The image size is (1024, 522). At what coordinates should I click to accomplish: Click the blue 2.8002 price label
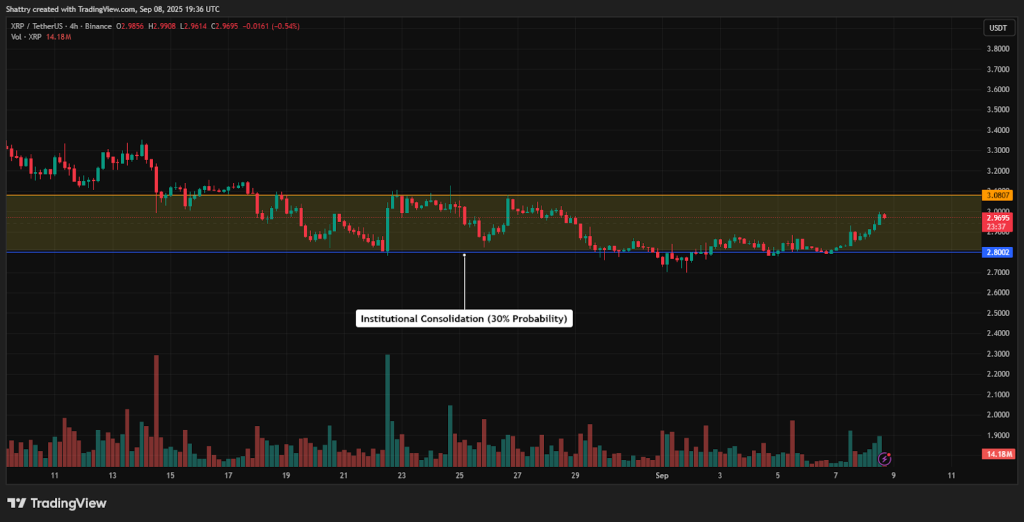click(x=996, y=253)
